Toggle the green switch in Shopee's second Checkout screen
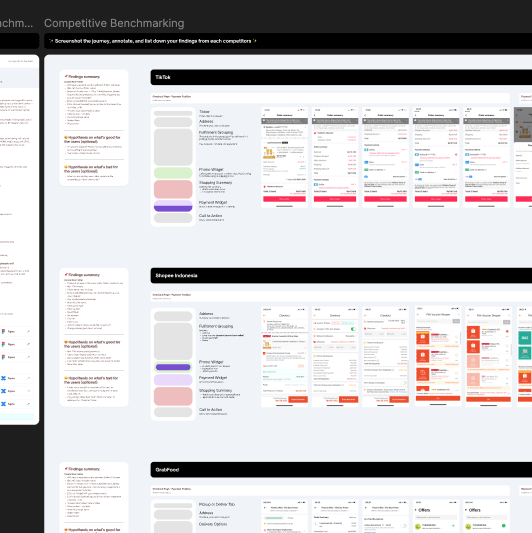Screen dimensions: 532x533 [x=353, y=329]
